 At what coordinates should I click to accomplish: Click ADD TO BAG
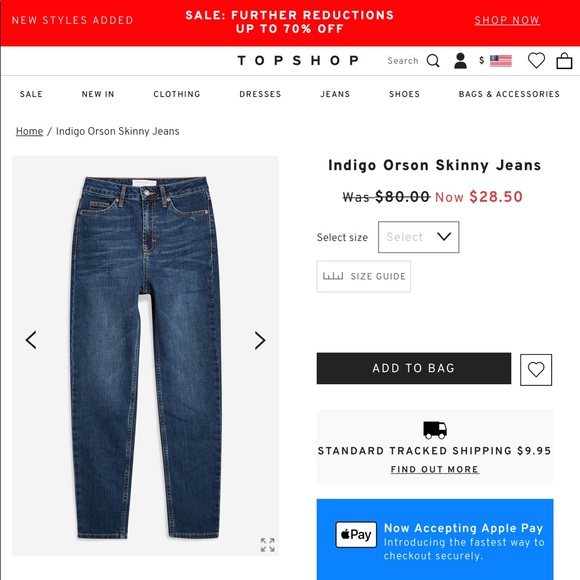pyautogui.click(x=414, y=368)
